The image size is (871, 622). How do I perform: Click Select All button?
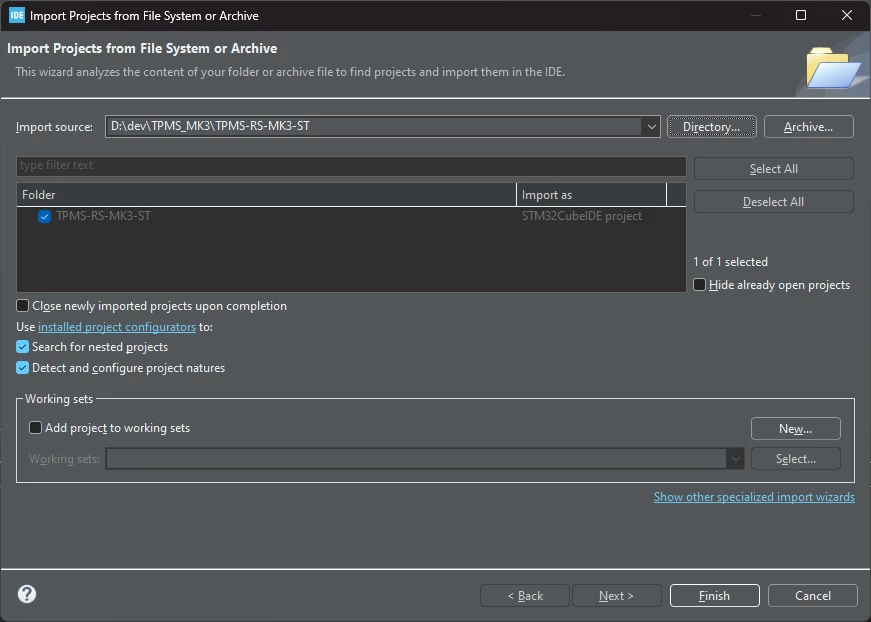click(x=773, y=169)
